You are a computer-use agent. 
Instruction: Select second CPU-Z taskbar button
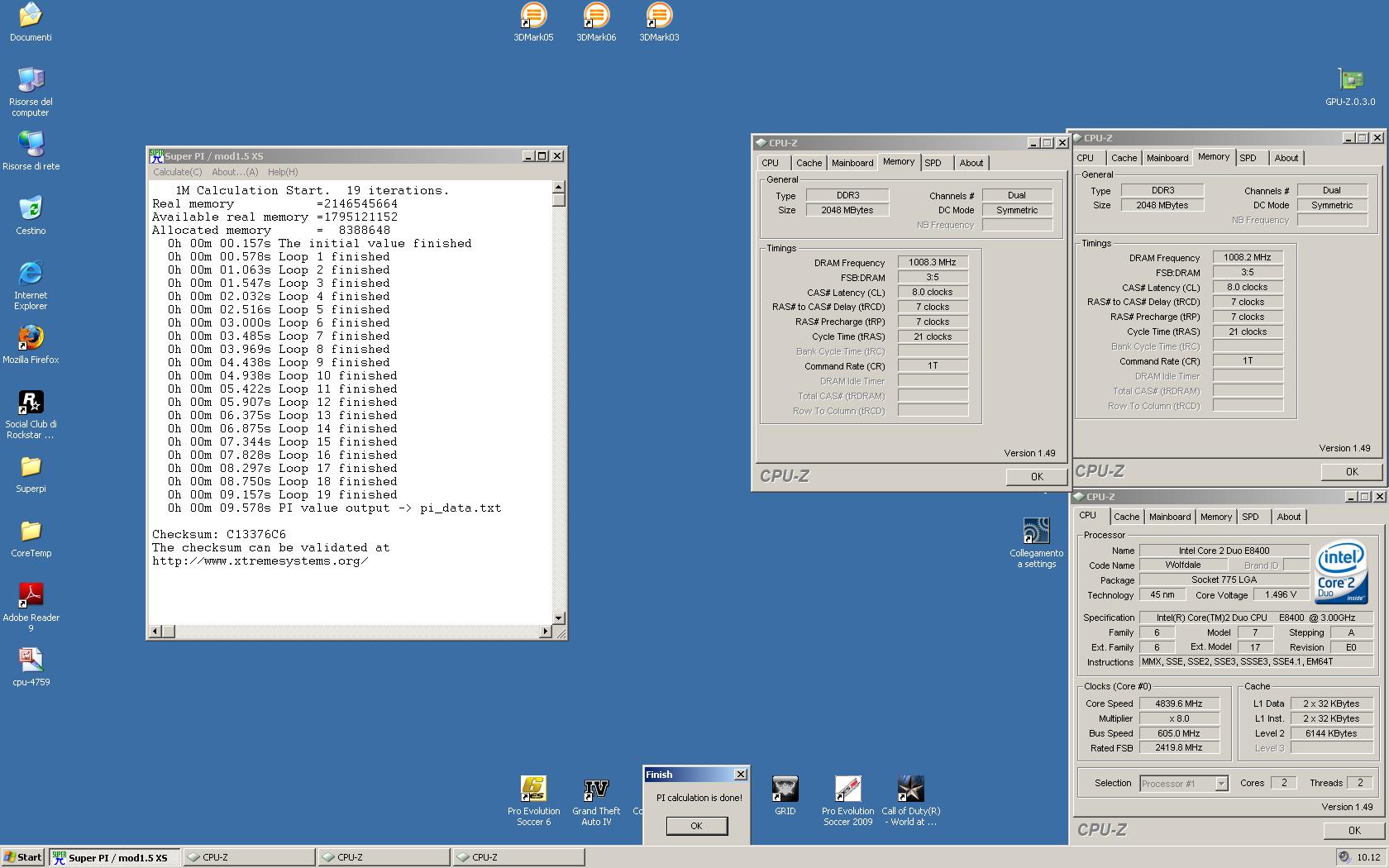[384, 857]
